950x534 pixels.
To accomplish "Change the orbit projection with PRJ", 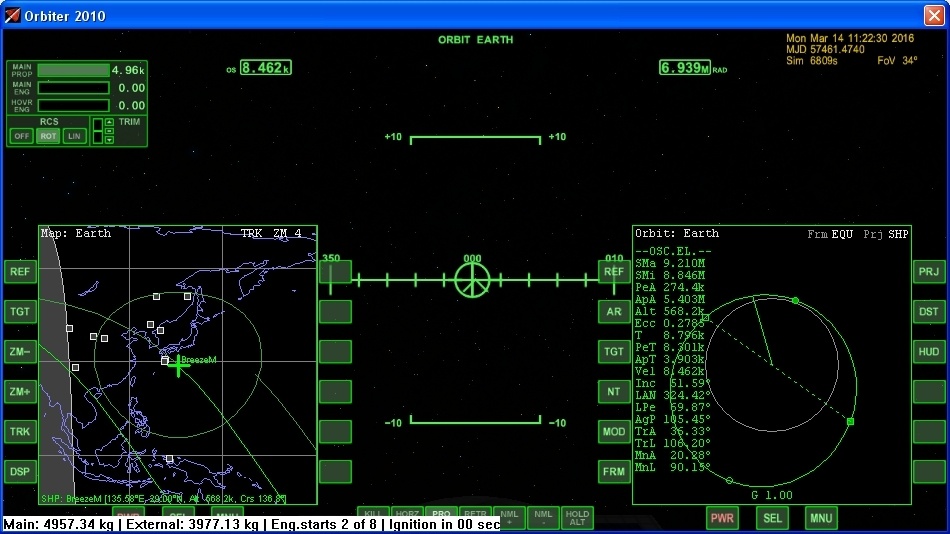I will [x=929, y=272].
